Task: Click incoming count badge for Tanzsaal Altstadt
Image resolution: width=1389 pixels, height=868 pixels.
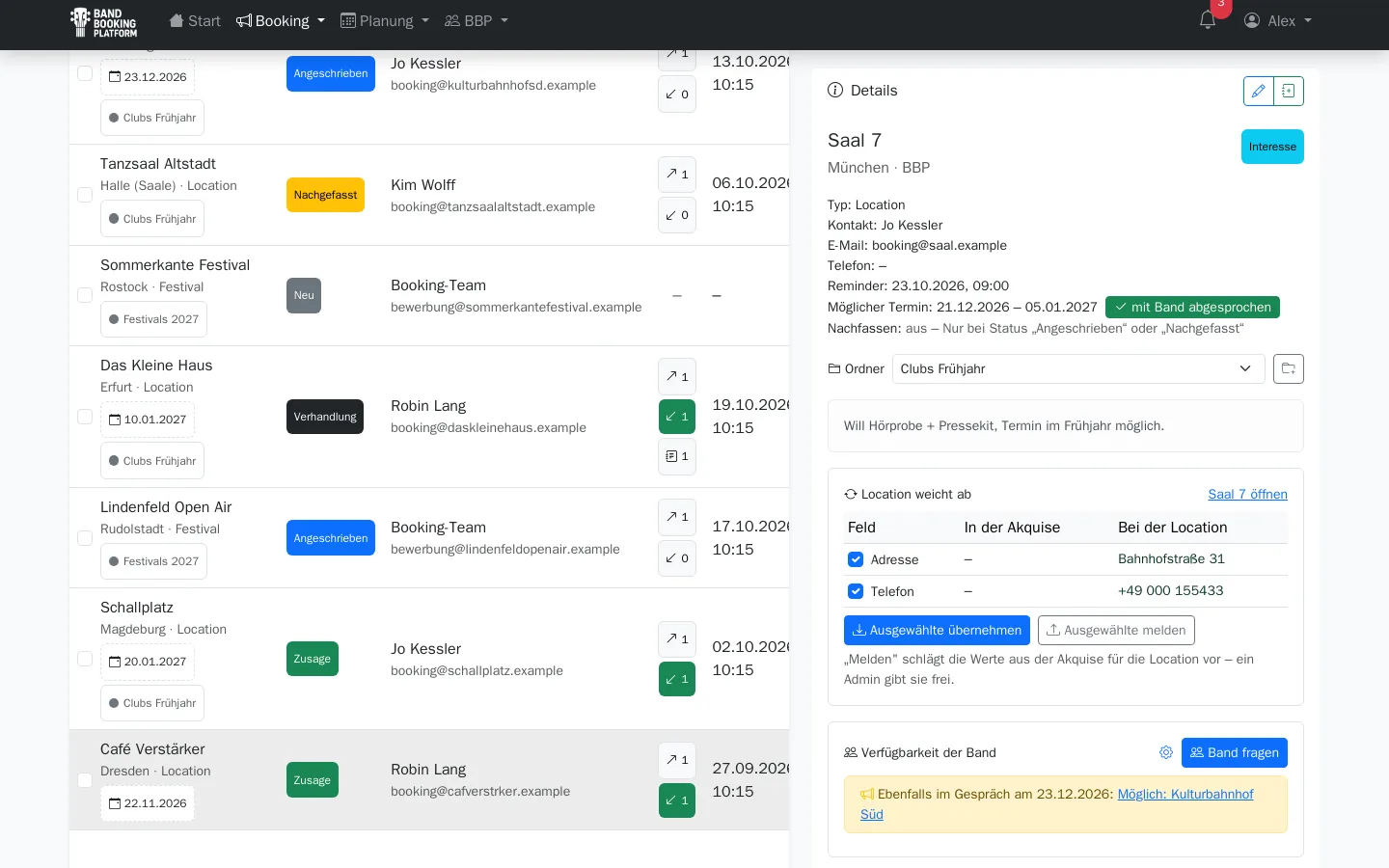Action: click(x=677, y=215)
